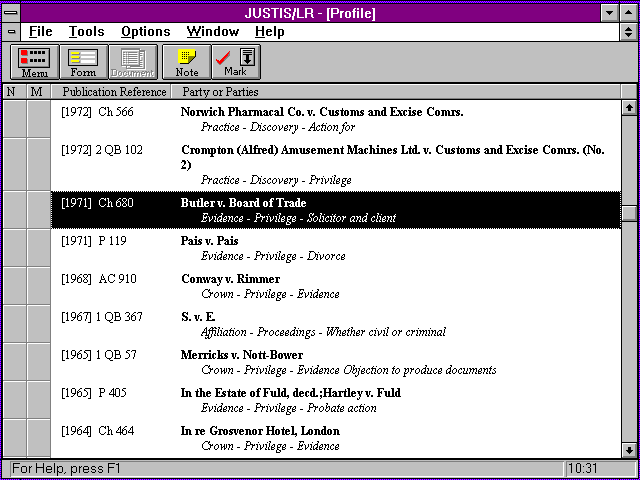This screenshot has width=640, height=480.
Task: Click the scrollbar up arrow
Action: [629, 107]
